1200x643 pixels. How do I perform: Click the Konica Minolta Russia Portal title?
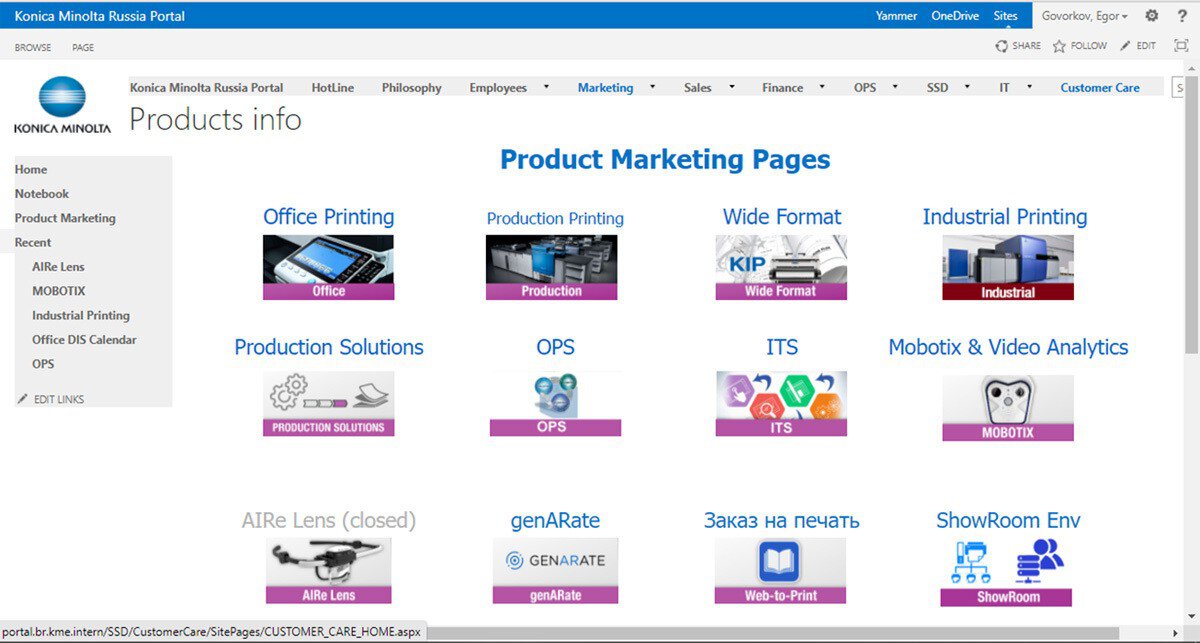tap(100, 16)
